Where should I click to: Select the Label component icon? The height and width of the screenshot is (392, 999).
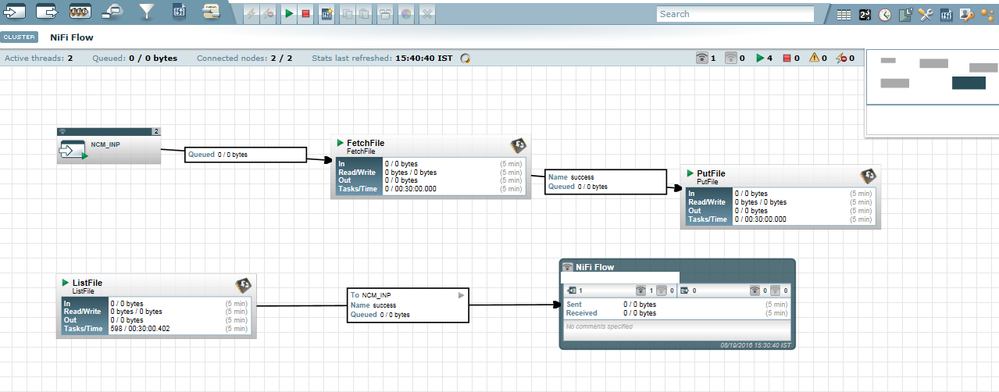pos(211,11)
